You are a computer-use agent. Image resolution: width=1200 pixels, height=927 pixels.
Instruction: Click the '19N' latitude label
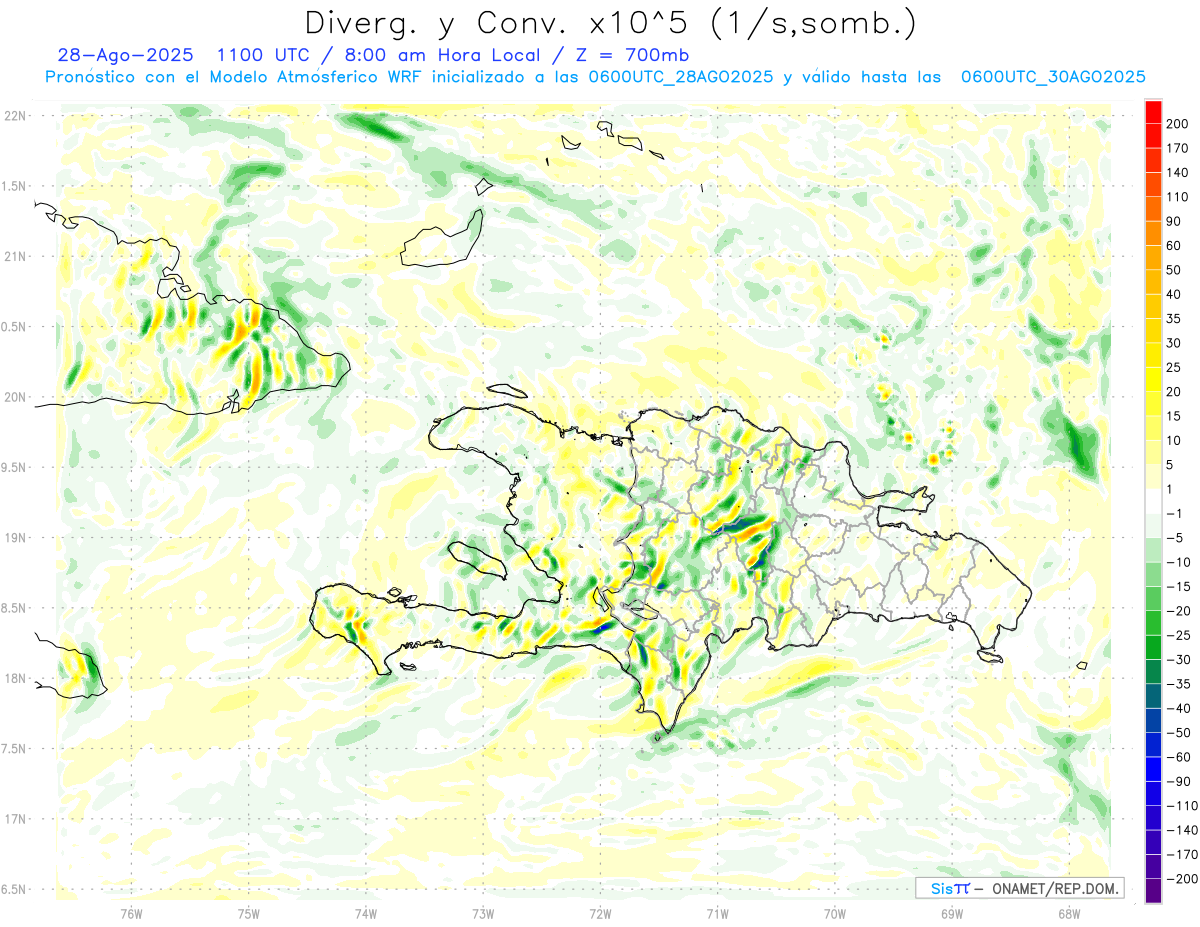point(15,538)
